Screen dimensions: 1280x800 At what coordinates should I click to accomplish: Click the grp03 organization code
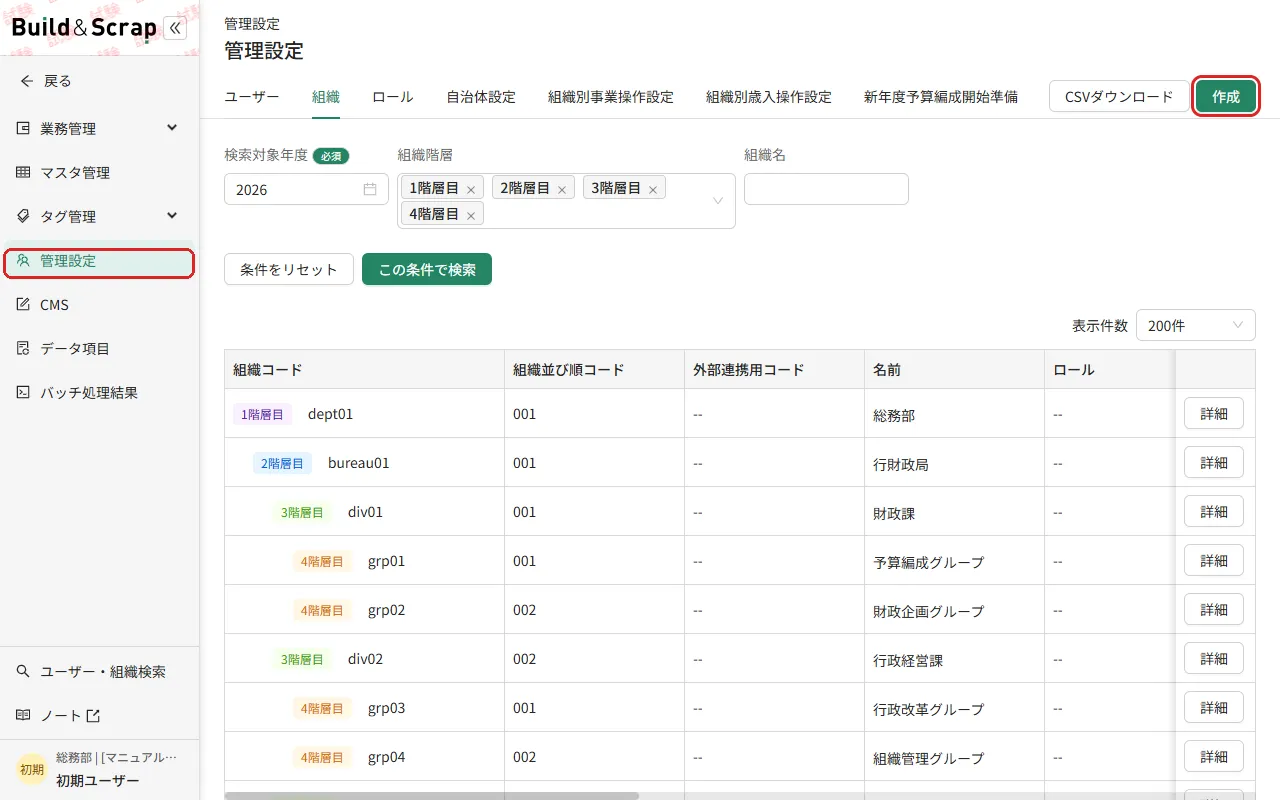(387, 708)
